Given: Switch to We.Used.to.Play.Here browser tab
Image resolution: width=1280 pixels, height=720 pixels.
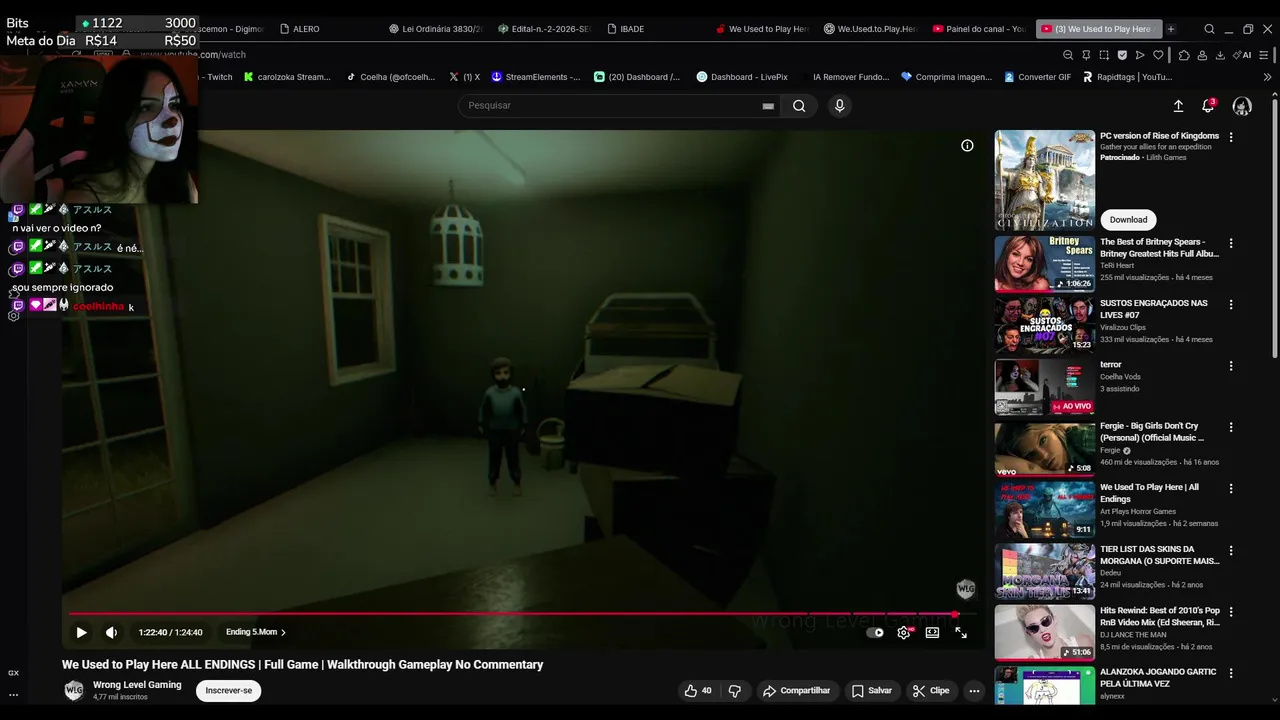Looking at the screenshot, I should pos(870,29).
